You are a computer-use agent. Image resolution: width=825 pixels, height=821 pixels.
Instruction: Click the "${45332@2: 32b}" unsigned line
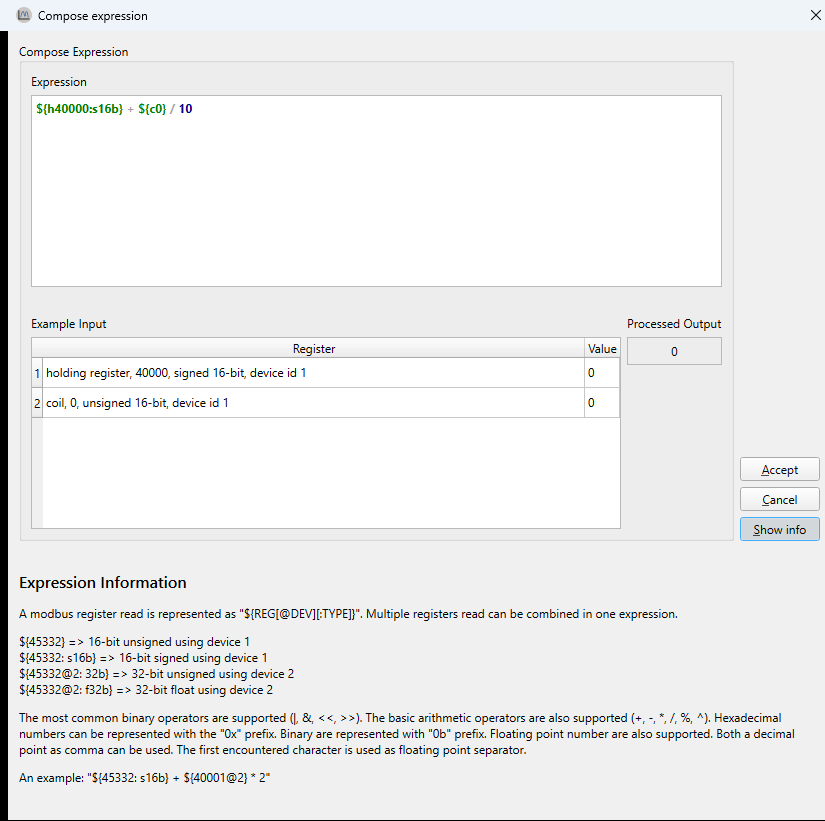[156, 674]
